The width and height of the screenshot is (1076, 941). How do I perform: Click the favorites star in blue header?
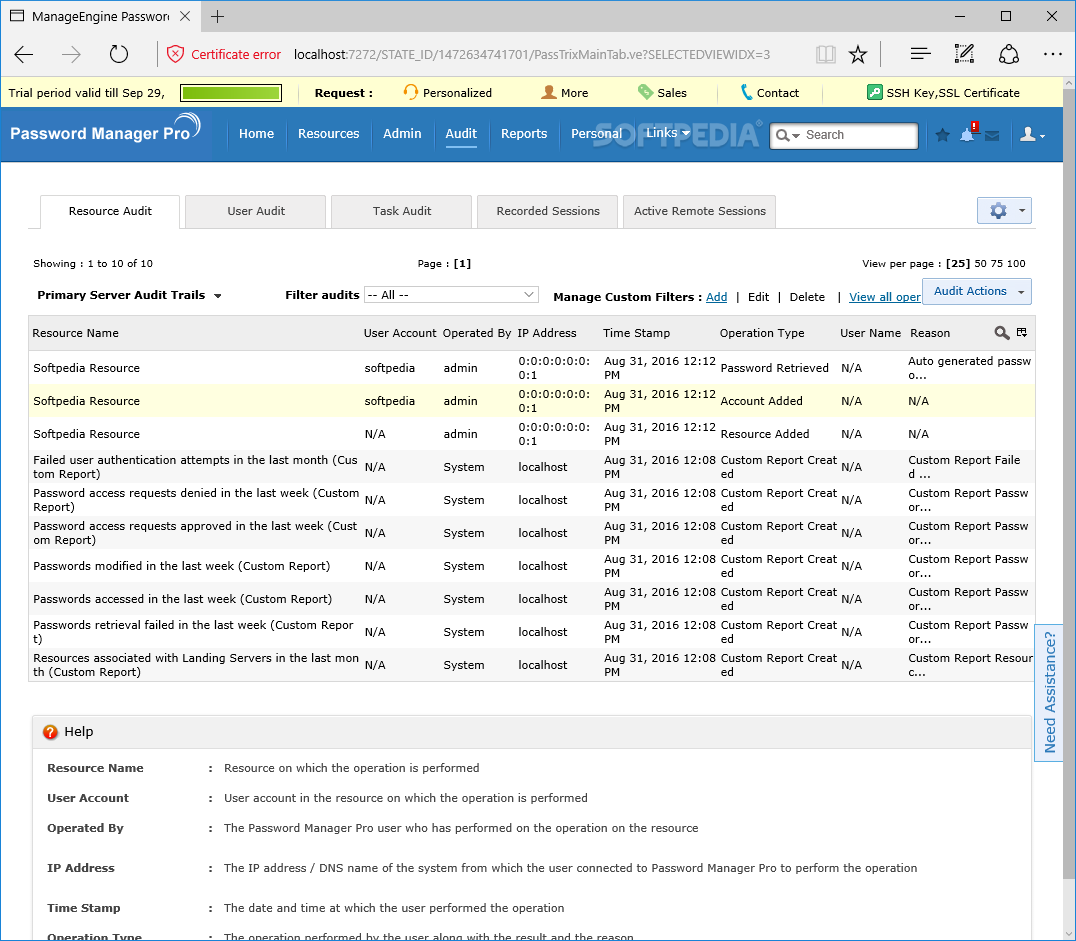tap(943, 135)
